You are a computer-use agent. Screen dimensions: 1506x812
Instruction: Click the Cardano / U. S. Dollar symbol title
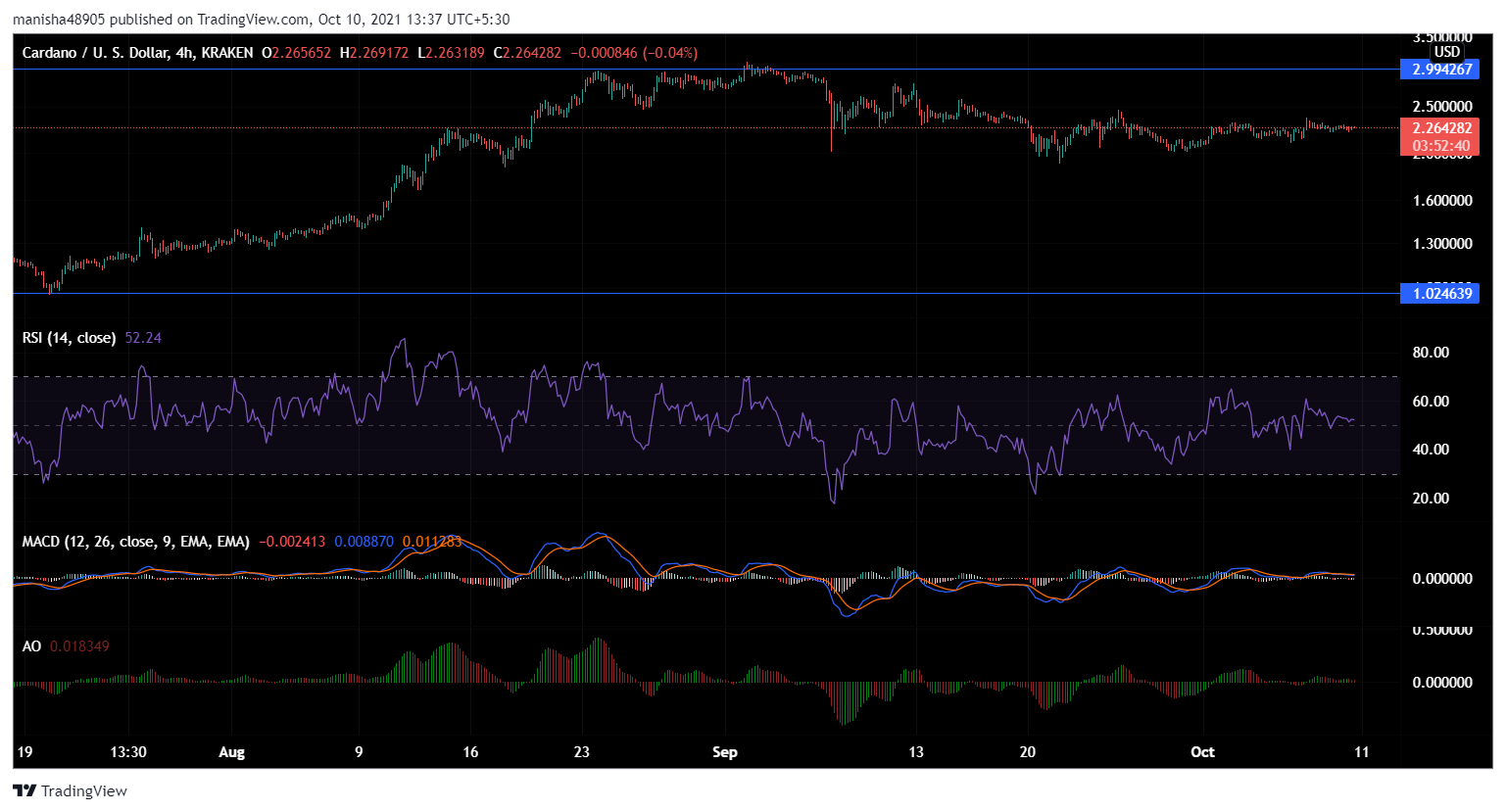pyautogui.click(x=138, y=53)
